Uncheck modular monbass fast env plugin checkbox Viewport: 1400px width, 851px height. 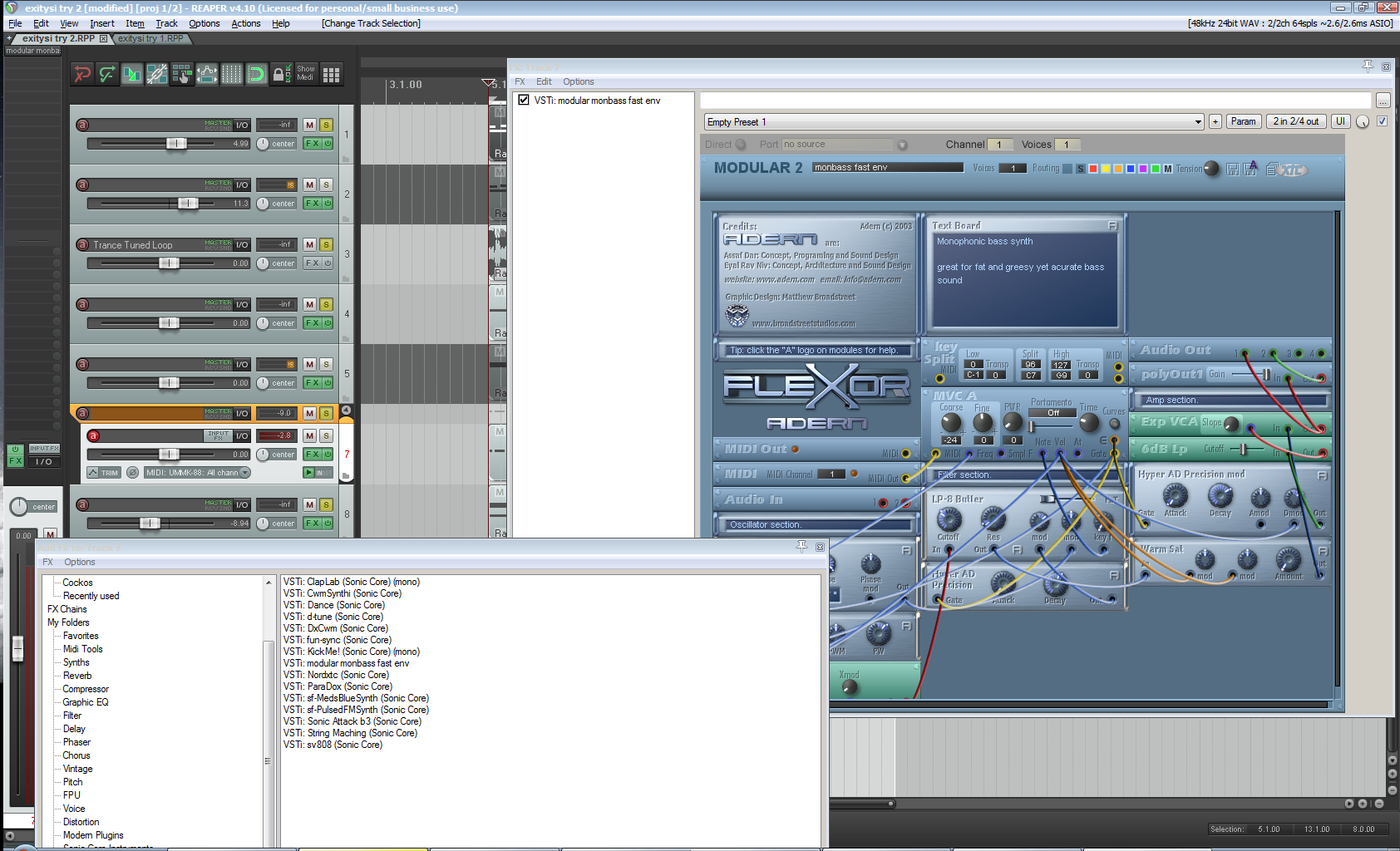click(x=524, y=100)
